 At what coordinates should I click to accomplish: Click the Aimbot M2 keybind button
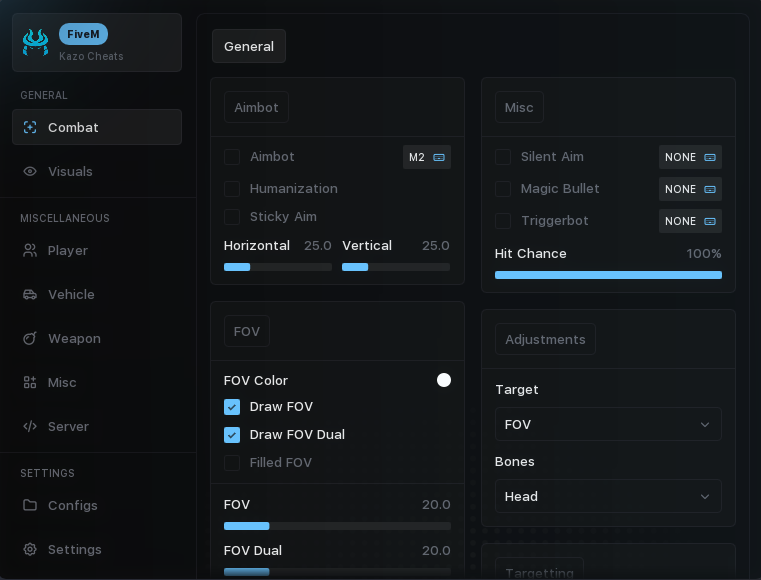[x=427, y=157]
